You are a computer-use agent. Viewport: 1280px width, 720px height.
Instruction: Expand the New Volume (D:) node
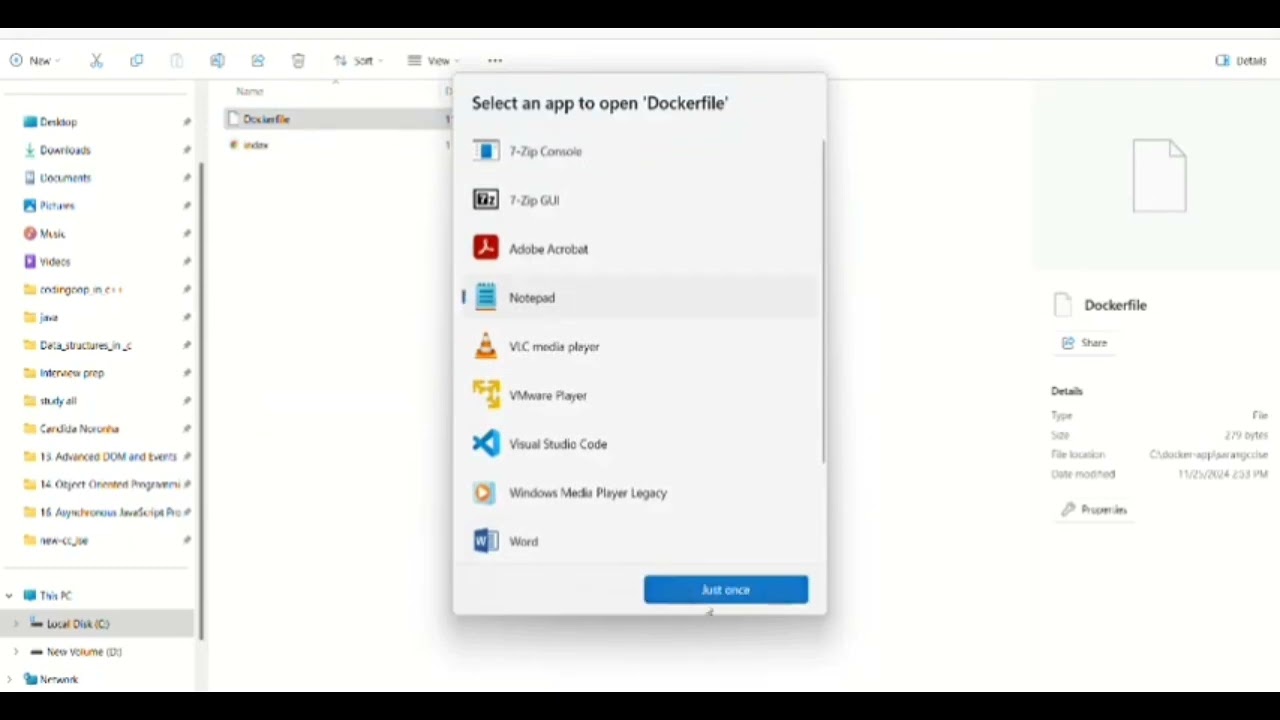(16, 651)
